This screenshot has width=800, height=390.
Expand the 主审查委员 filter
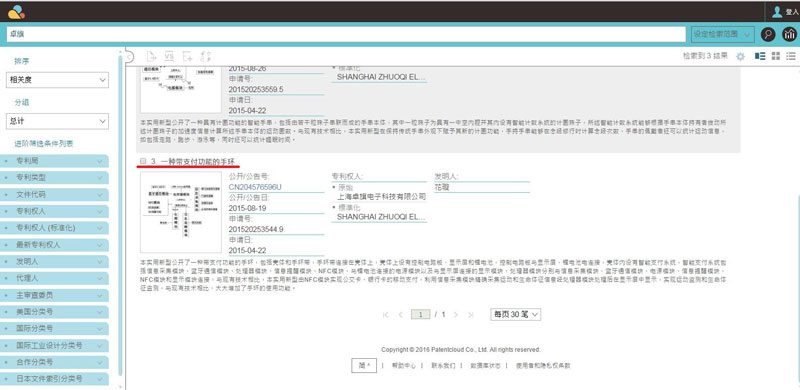click(x=55, y=295)
